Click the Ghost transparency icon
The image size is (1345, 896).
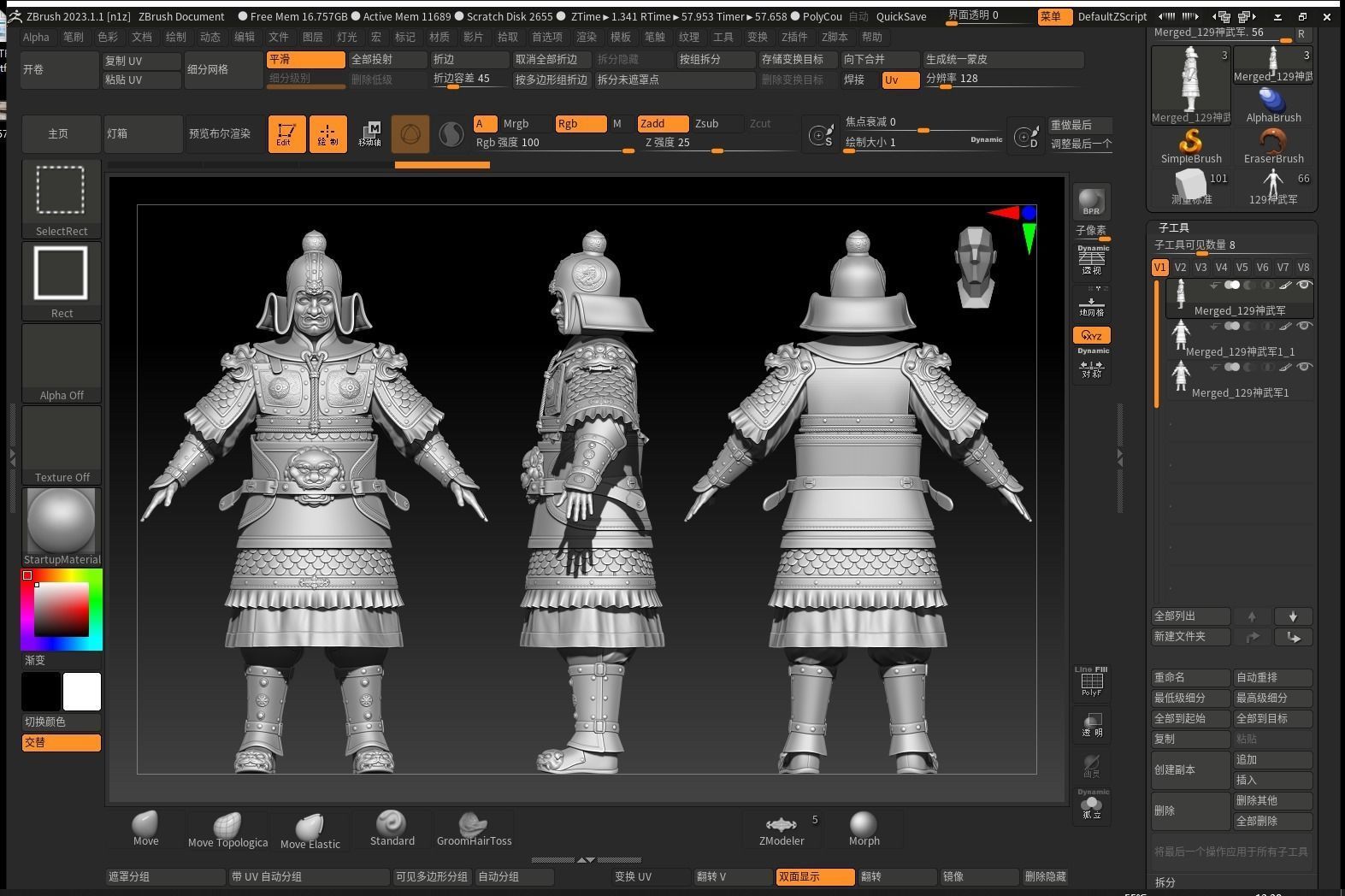[1092, 765]
